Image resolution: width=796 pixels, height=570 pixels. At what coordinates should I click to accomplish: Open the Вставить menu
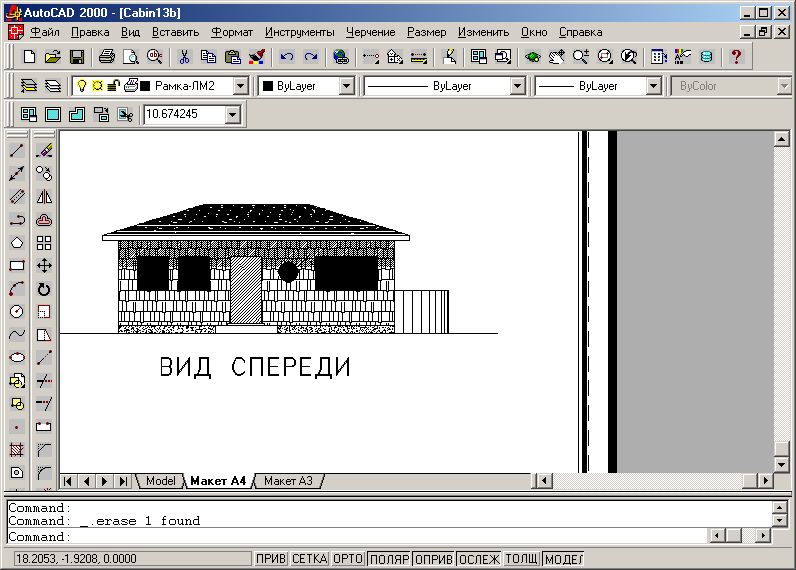[175, 32]
